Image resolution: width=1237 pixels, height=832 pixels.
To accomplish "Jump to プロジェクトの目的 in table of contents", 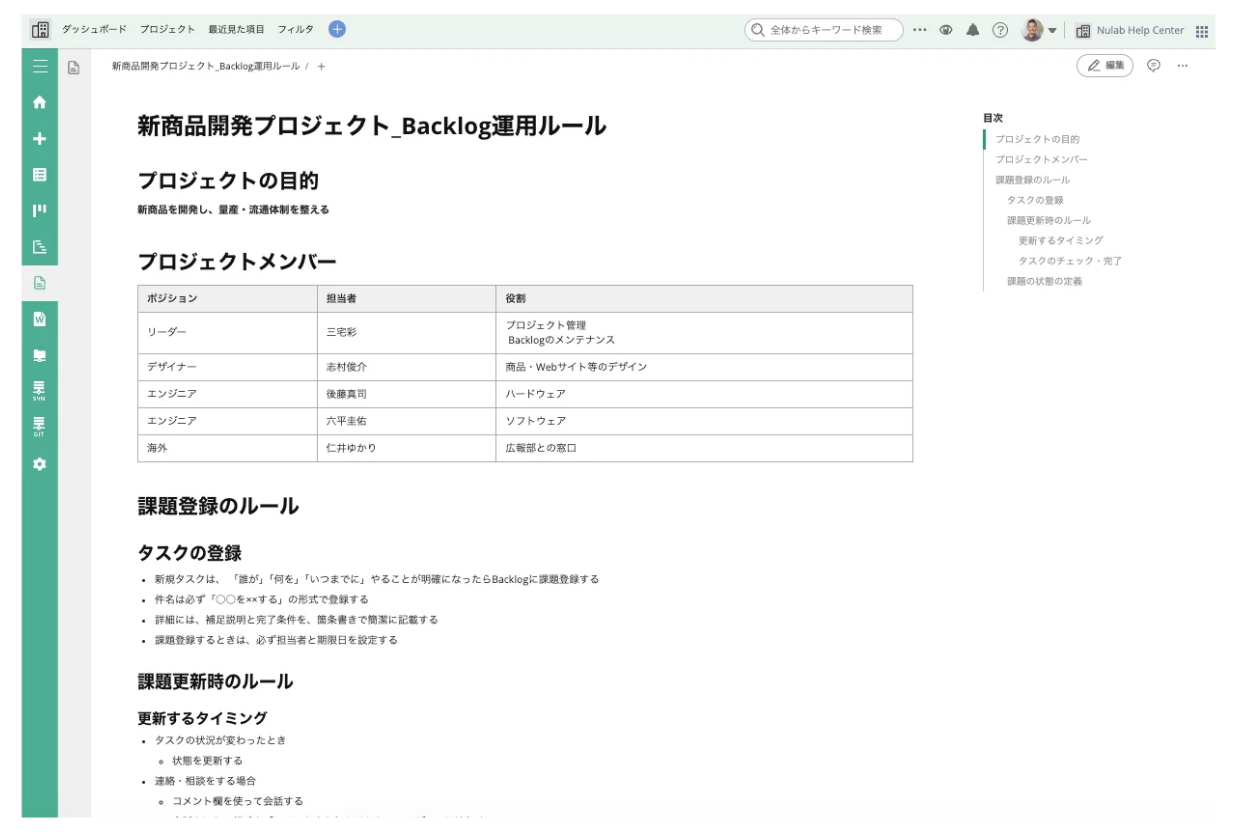I will [x=1037, y=139].
